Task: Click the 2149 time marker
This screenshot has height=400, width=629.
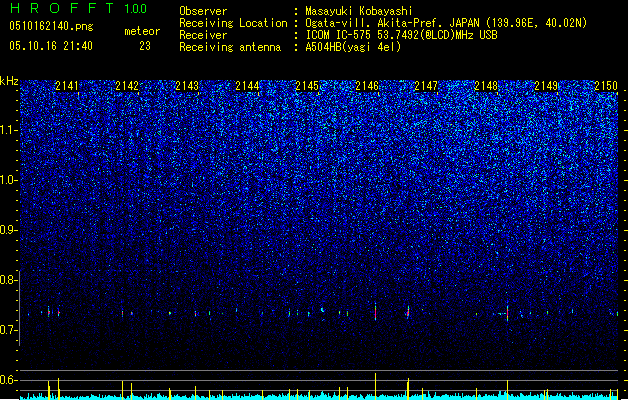Action: click(546, 86)
